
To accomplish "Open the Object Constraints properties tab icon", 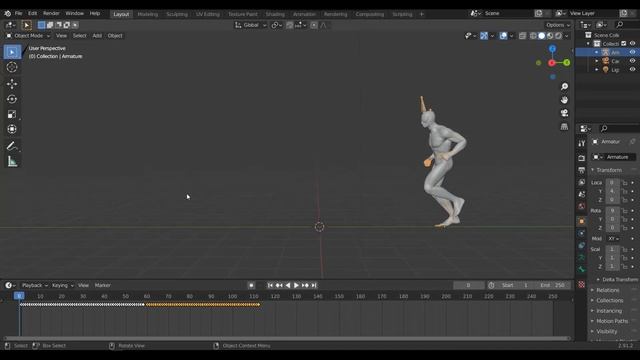I will pos(582,246).
